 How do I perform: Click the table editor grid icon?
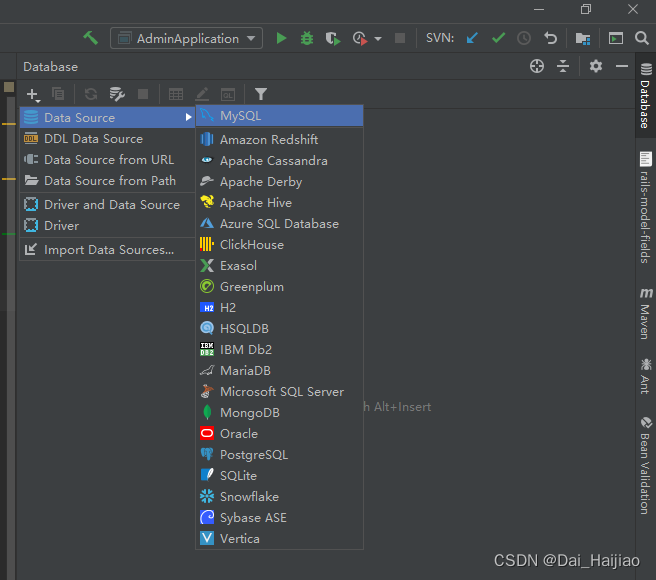tap(176, 94)
